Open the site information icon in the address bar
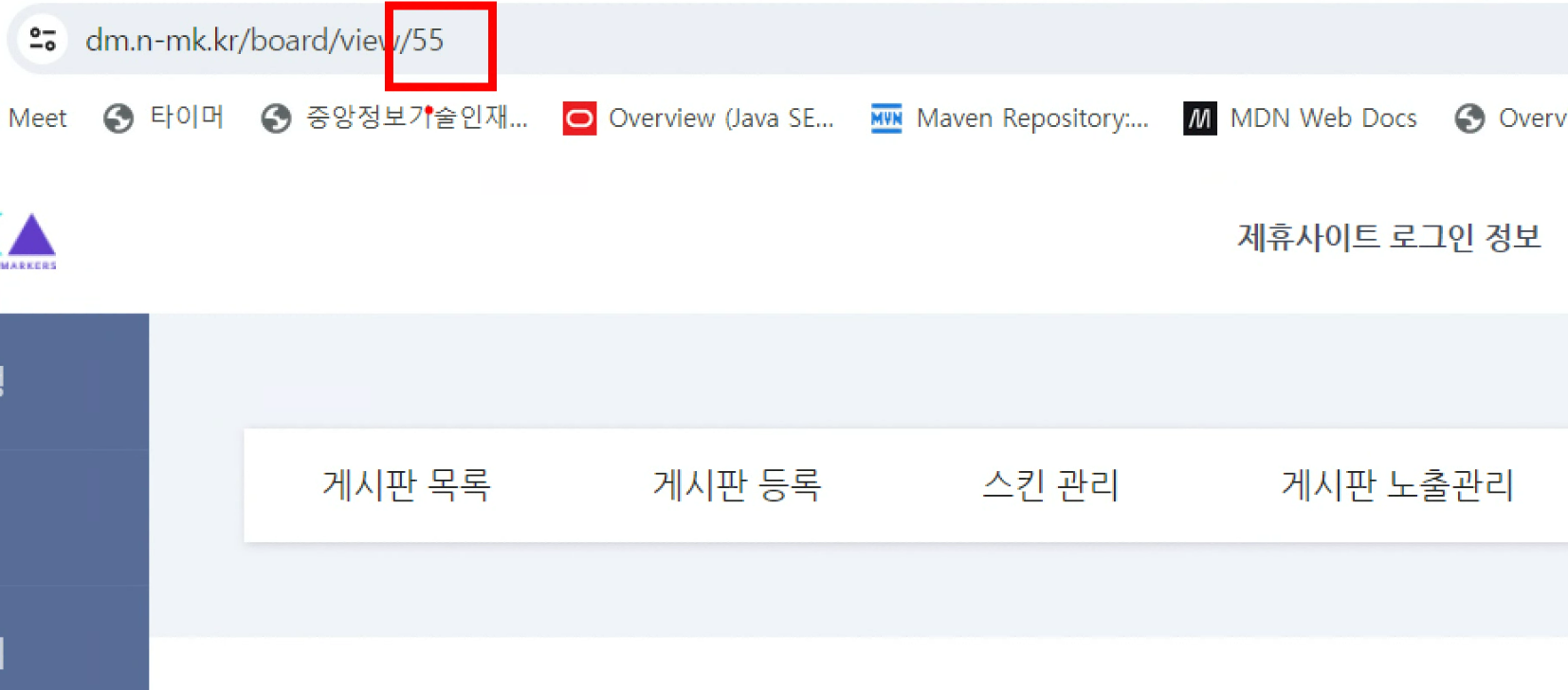The image size is (1568, 690). pos(43,39)
